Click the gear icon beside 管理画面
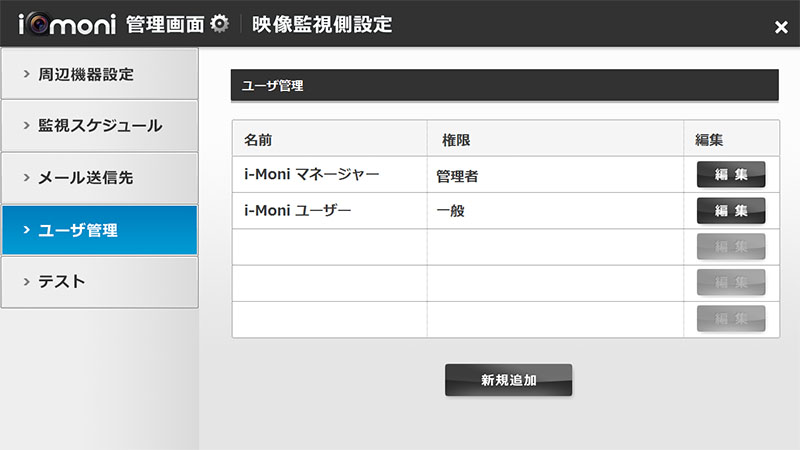The height and width of the screenshot is (450, 800). click(221, 24)
